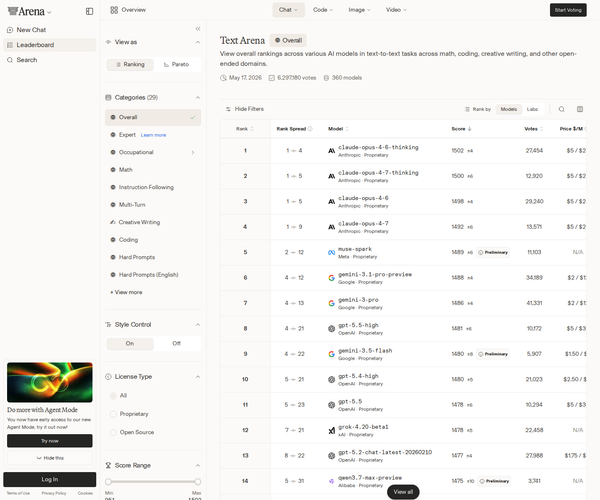Click the Log In button
Image resolution: width=600 pixels, height=500 pixels.
[x=50, y=479]
